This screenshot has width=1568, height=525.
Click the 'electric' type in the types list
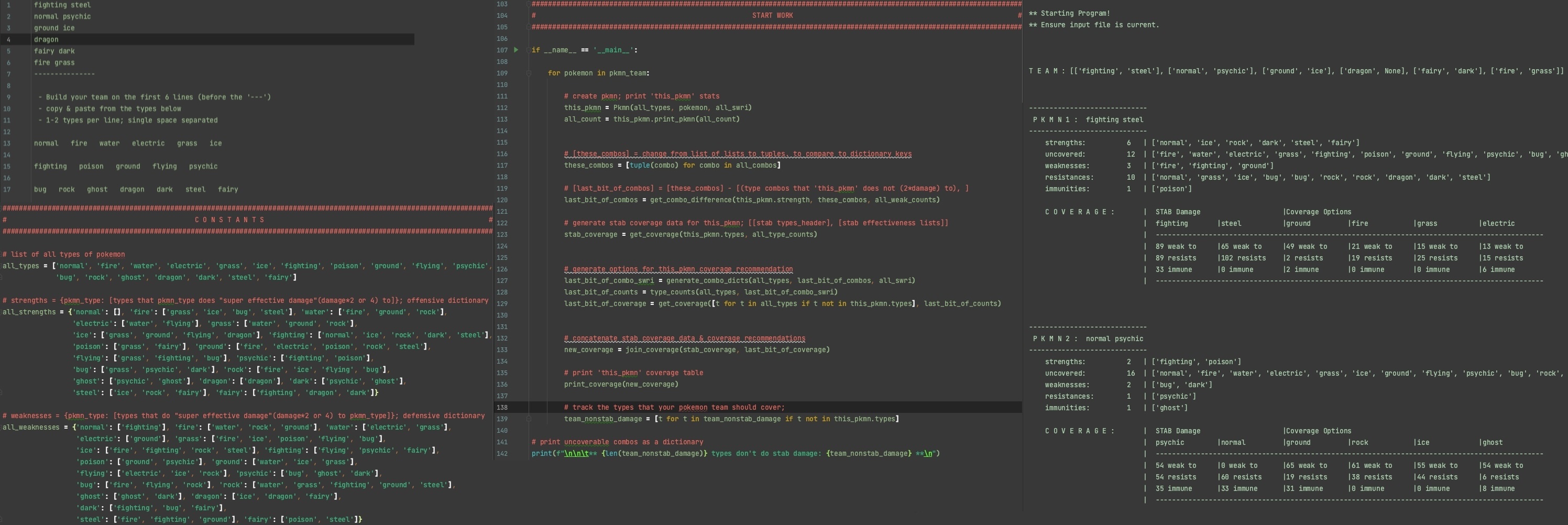click(148, 144)
